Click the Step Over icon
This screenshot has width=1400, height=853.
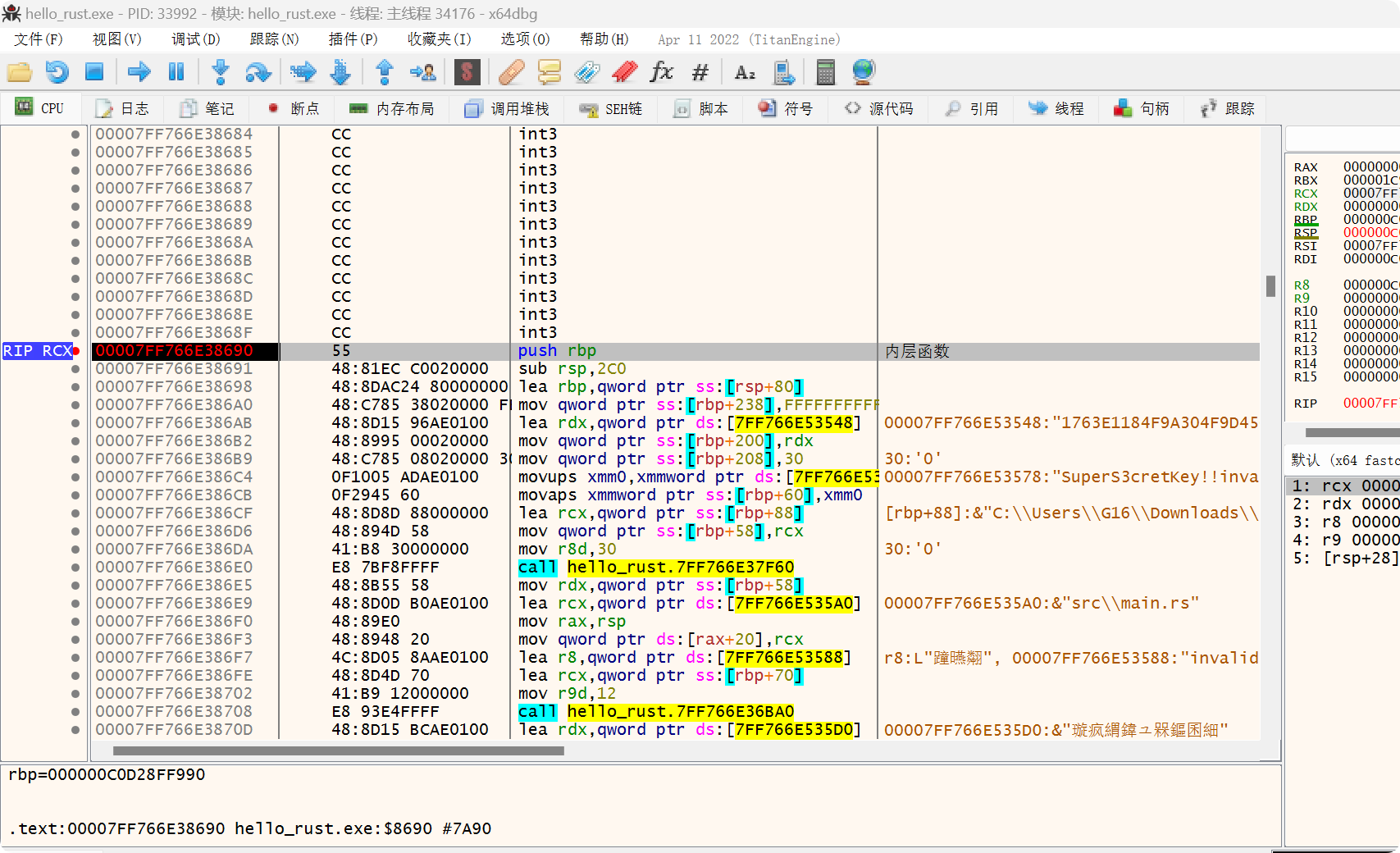pyautogui.click(x=258, y=72)
